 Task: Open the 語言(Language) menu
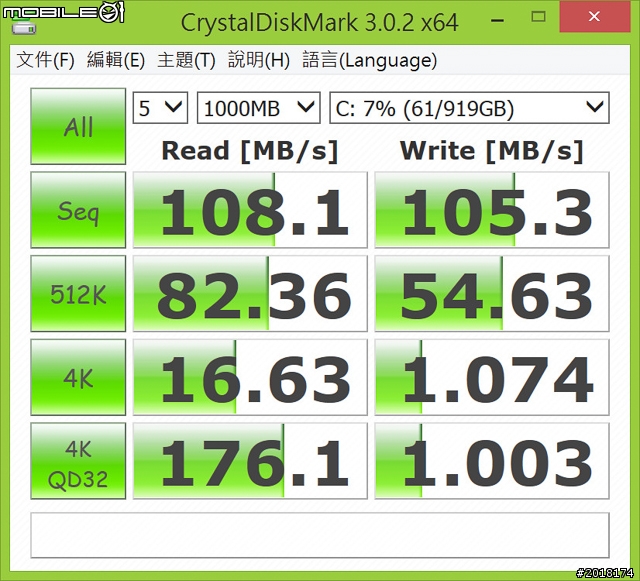pyautogui.click(x=370, y=60)
